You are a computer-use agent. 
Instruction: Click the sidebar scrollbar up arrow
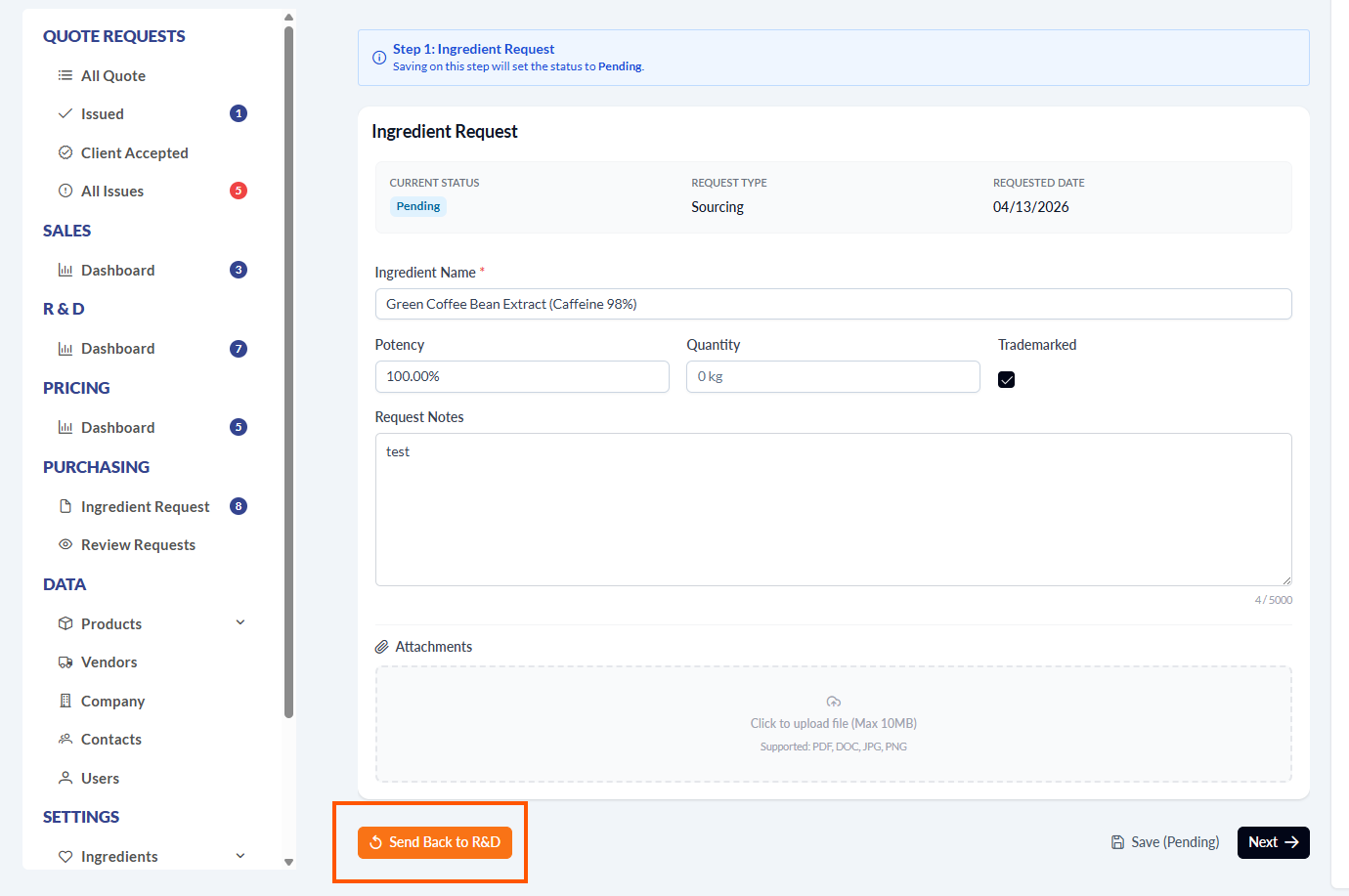[x=288, y=17]
